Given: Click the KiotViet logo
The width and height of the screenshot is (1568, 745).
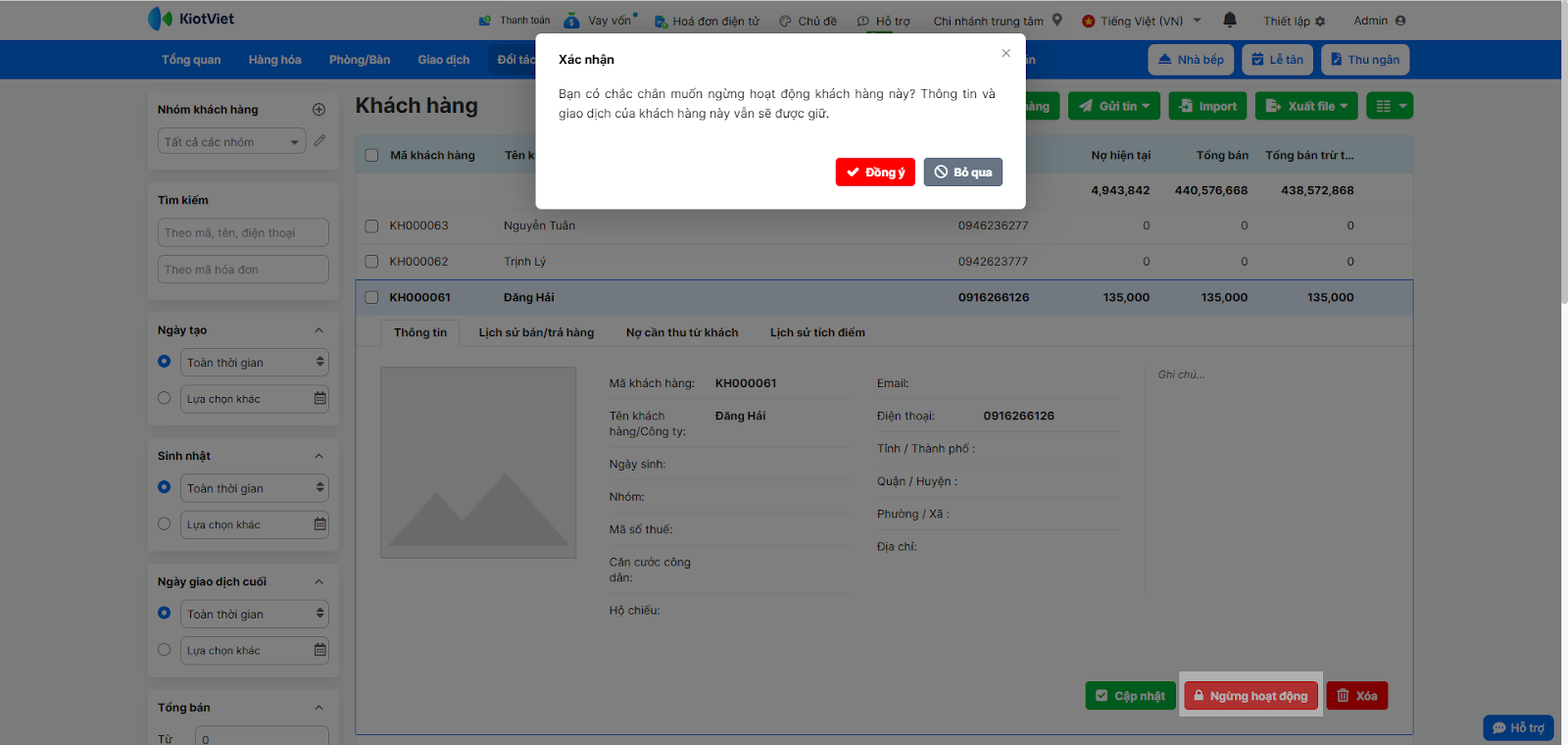Looking at the screenshot, I should click(191, 19).
